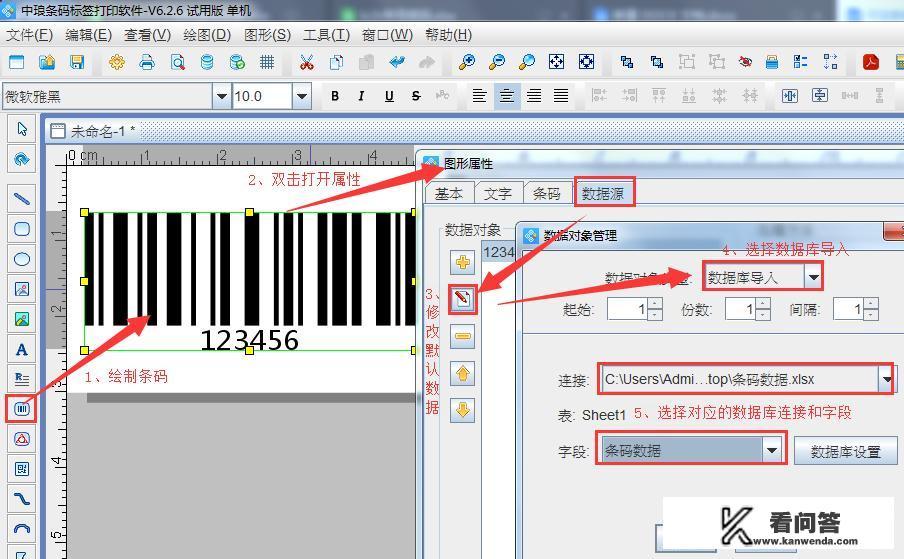Click the 起始 value field
904x559 pixels.
click(x=627, y=309)
